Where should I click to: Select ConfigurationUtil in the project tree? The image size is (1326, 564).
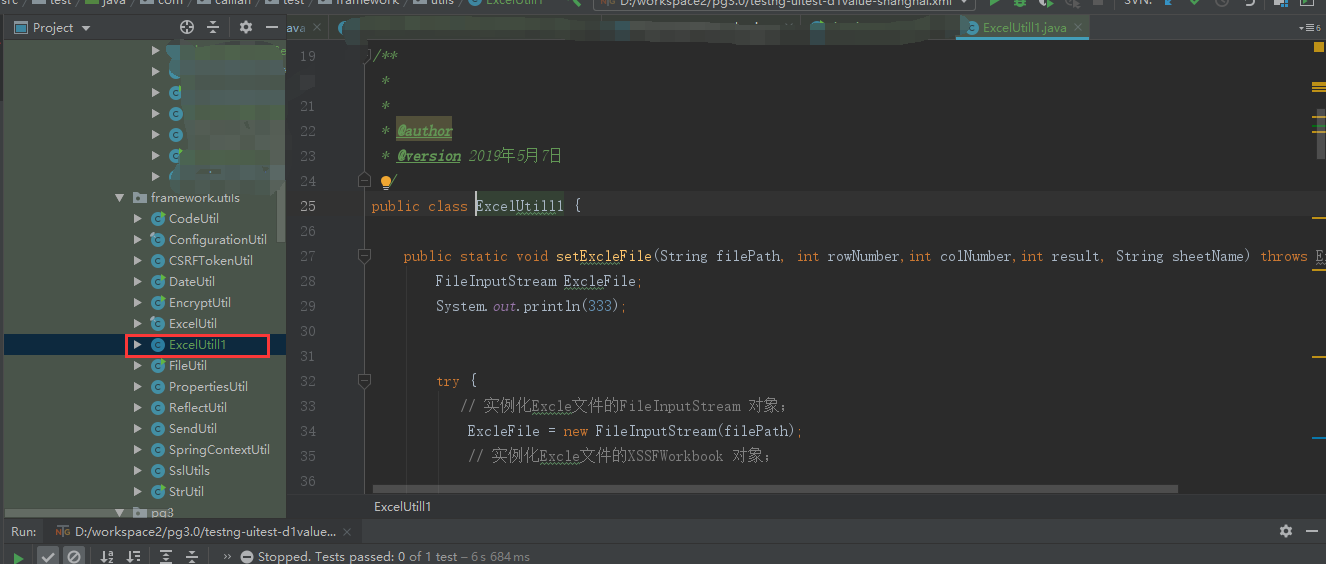pos(218,240)
